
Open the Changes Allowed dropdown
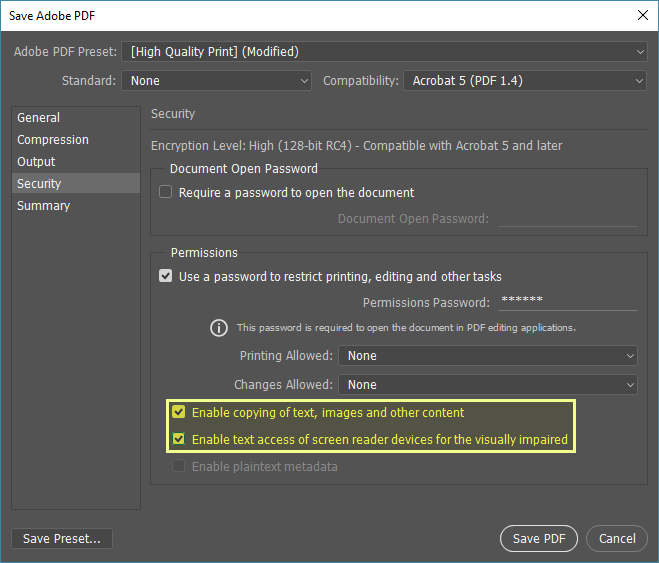[488, 385]
